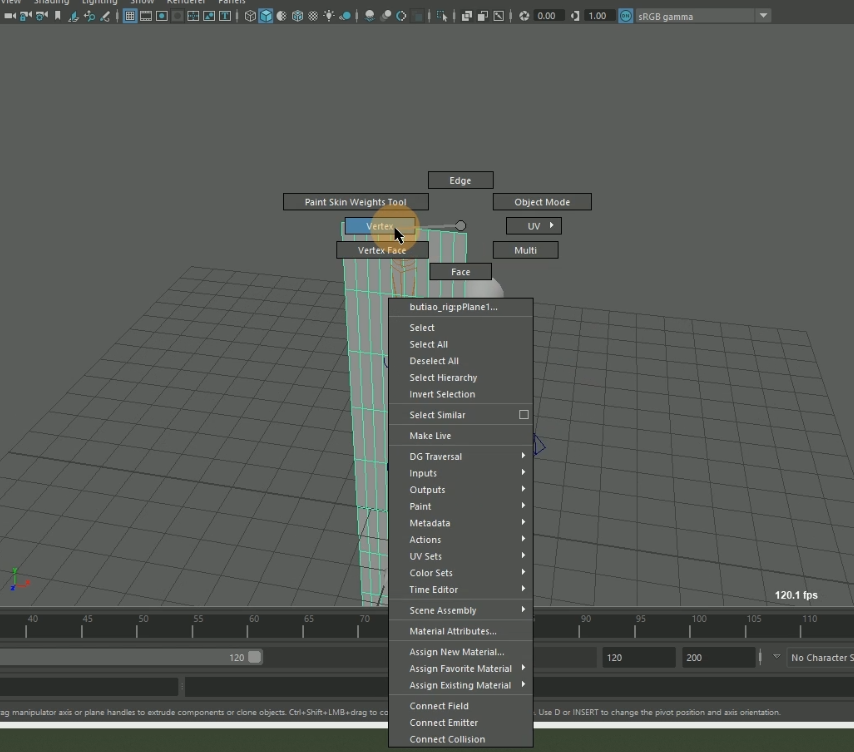The image size is (854, 752).
Task: Open the sRGB gamma dropdown
Action: point(763,16)
